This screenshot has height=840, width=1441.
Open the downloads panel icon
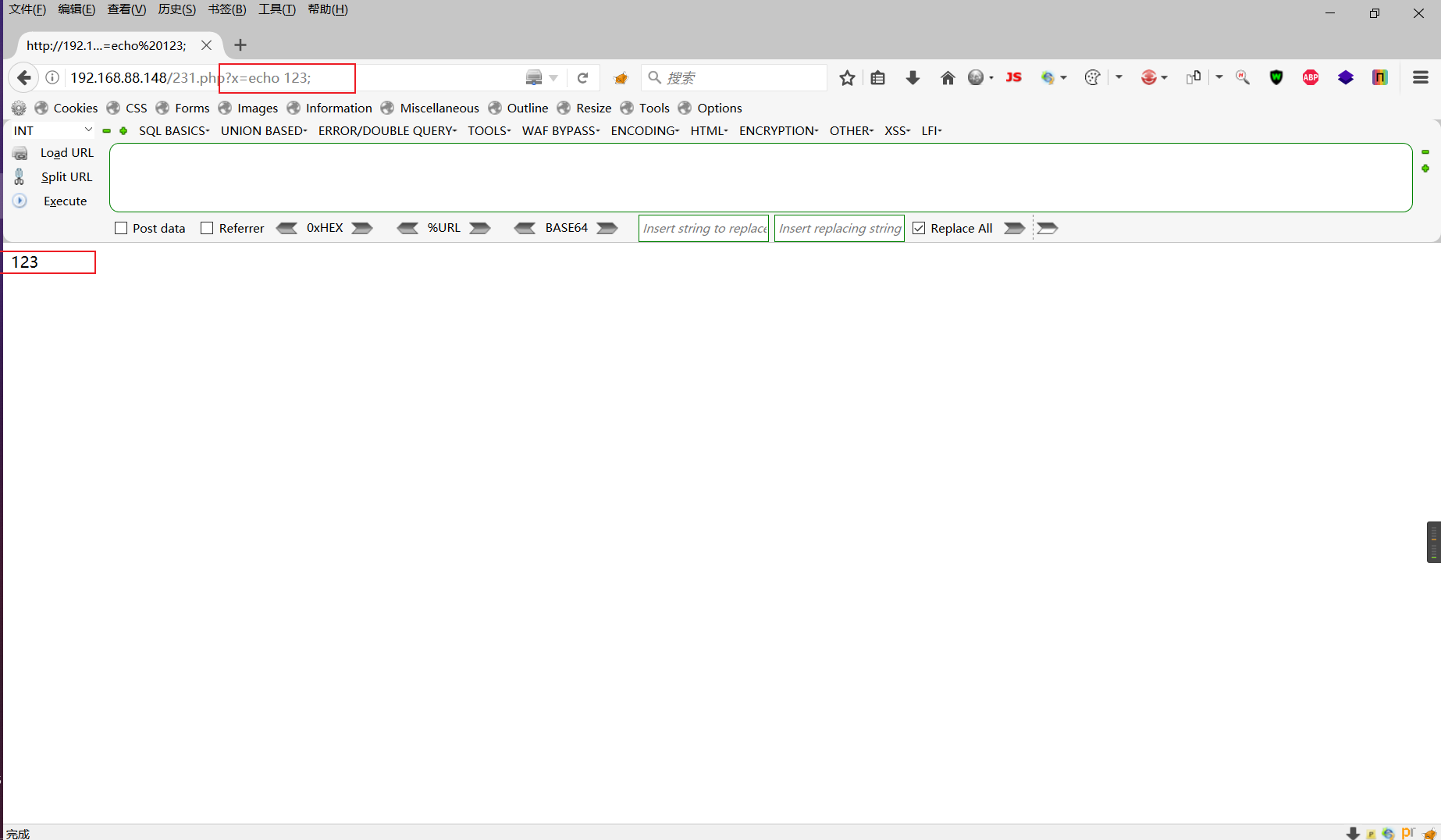[x=913, y=77]
